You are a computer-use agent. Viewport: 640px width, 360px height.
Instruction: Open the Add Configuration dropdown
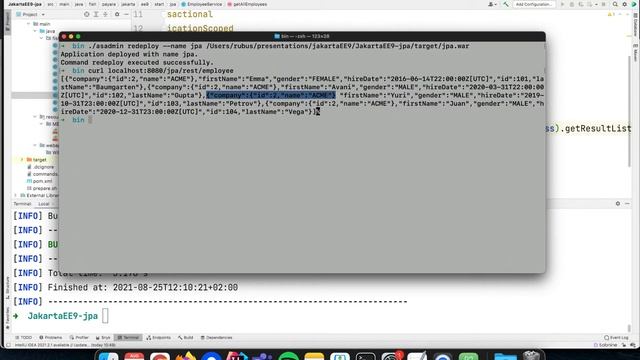point(534,4)
